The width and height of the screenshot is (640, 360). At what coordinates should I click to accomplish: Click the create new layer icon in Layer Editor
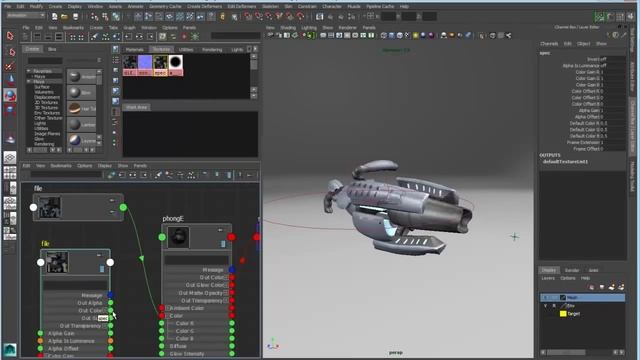coord(611,287)
